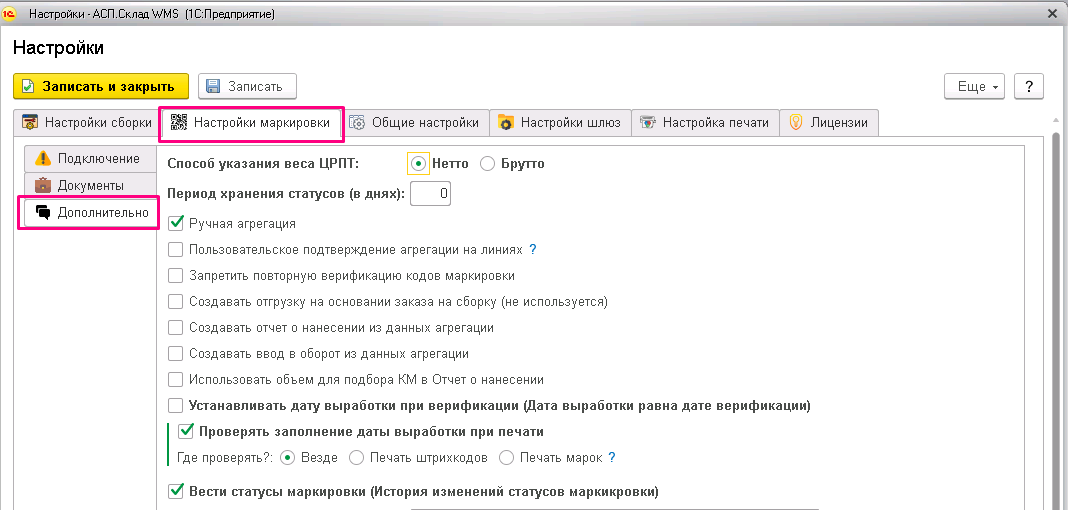
Task: Click the speech bubbles icon of Дополнительно
Action: pyautogui.click(x=43, y=212)
